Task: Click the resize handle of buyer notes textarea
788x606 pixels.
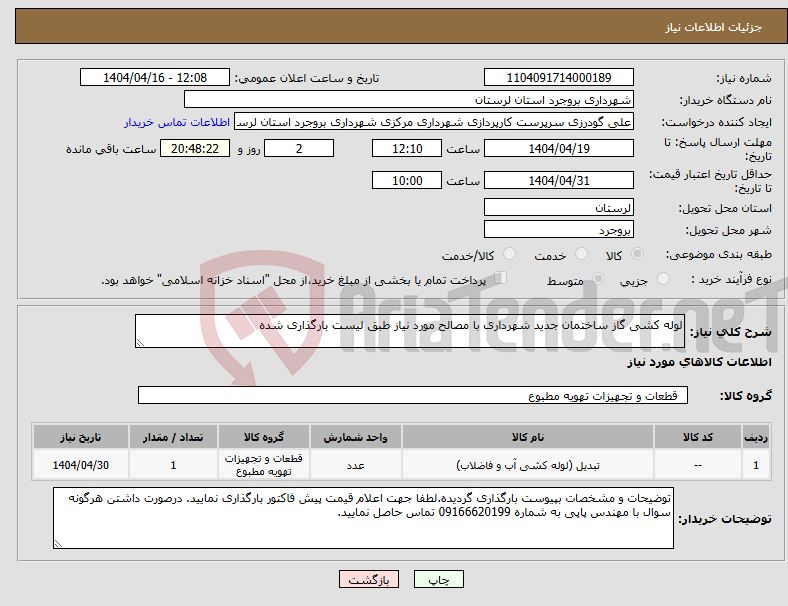Action: [58, 543]
